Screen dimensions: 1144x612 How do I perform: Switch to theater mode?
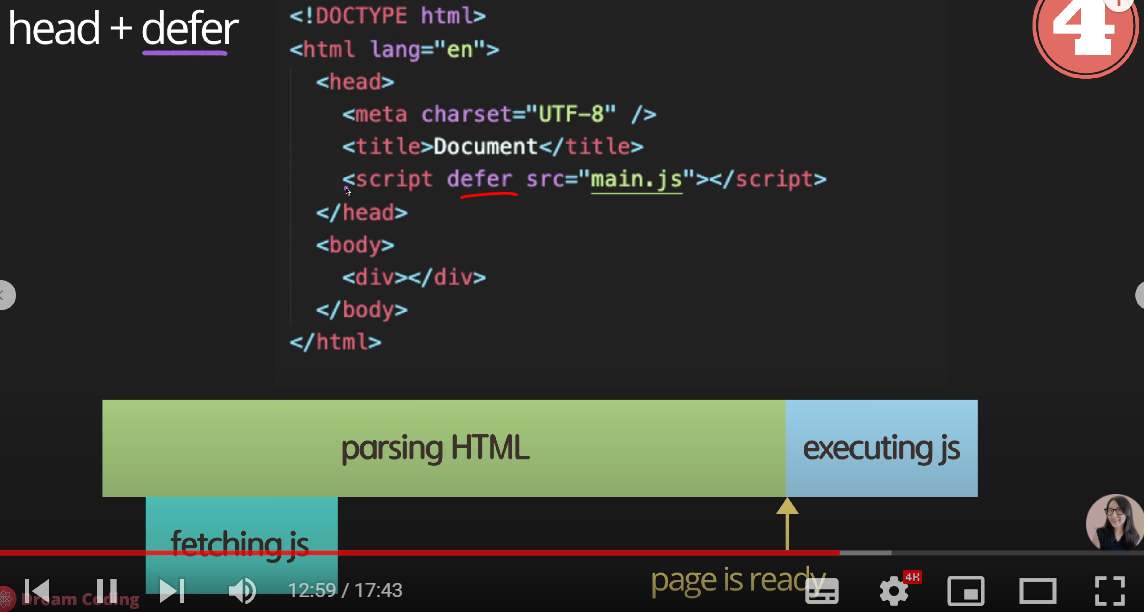[1037, 590]
